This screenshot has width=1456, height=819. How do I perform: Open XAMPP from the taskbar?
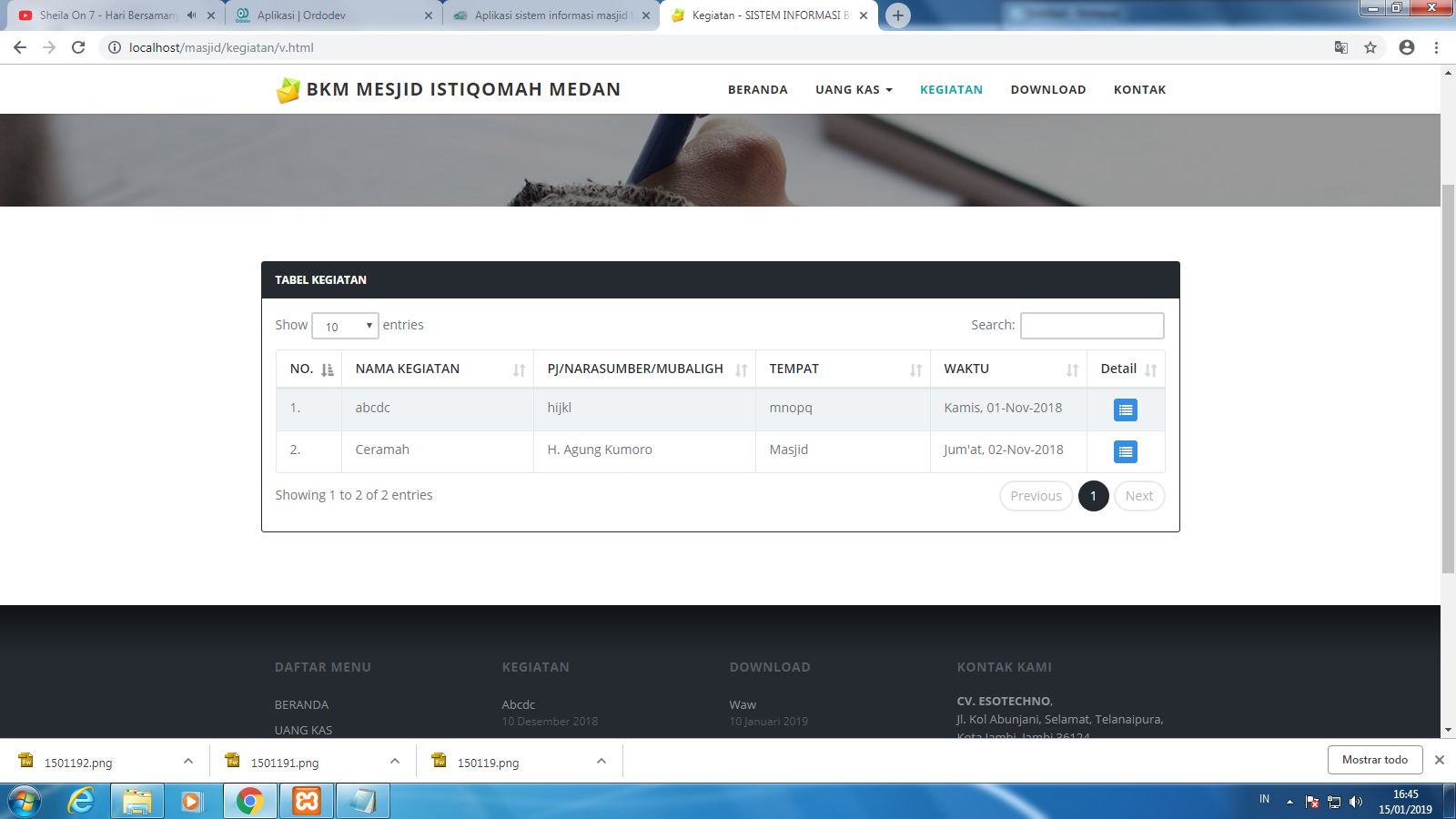(307, 801)
